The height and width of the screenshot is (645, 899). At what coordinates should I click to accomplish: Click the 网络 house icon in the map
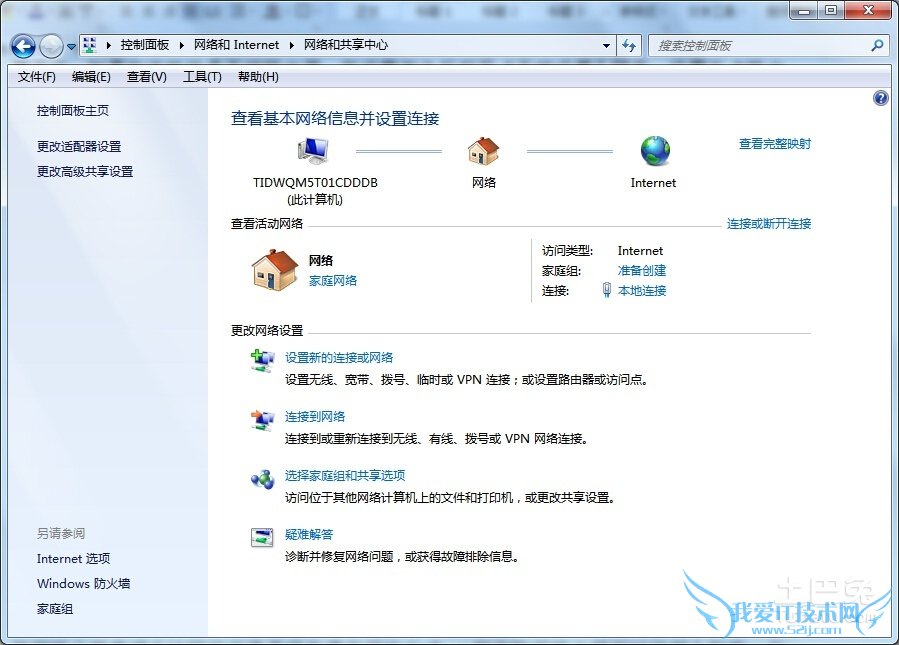pyautogui.click(x=483, y=152)
